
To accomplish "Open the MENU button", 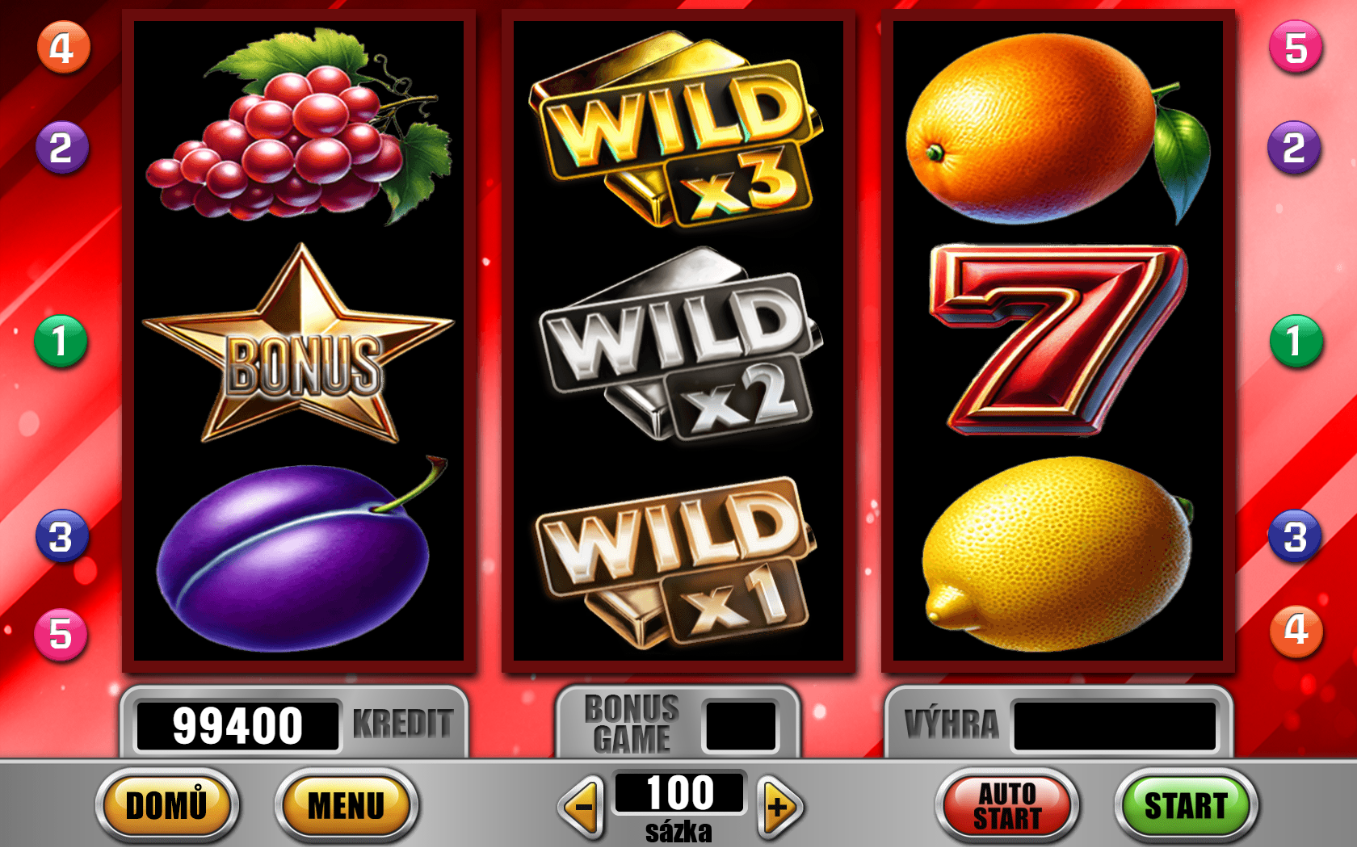I will (x=346, y=806).
